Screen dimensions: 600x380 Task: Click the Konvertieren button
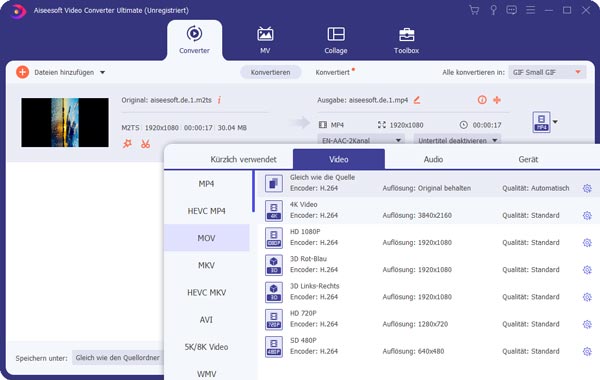[271, 72]
